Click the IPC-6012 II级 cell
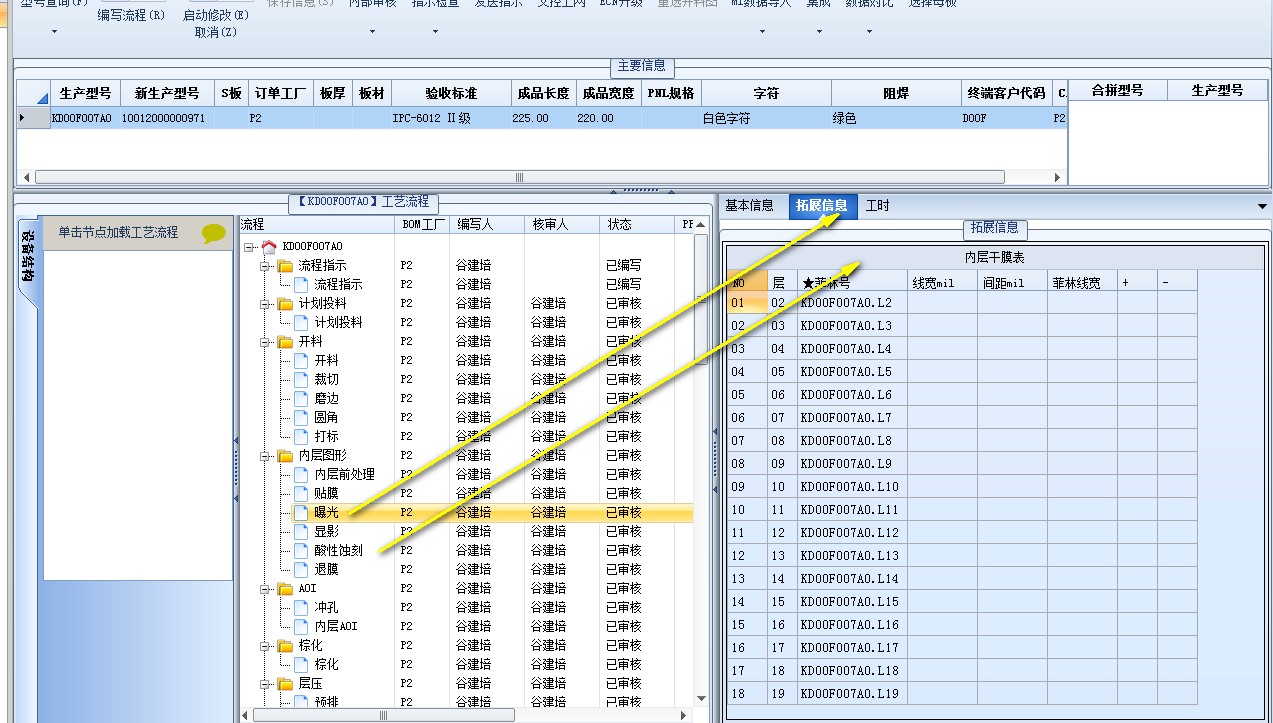The height and width of the screenshot is (723, 1273). [x=451, y=118]
